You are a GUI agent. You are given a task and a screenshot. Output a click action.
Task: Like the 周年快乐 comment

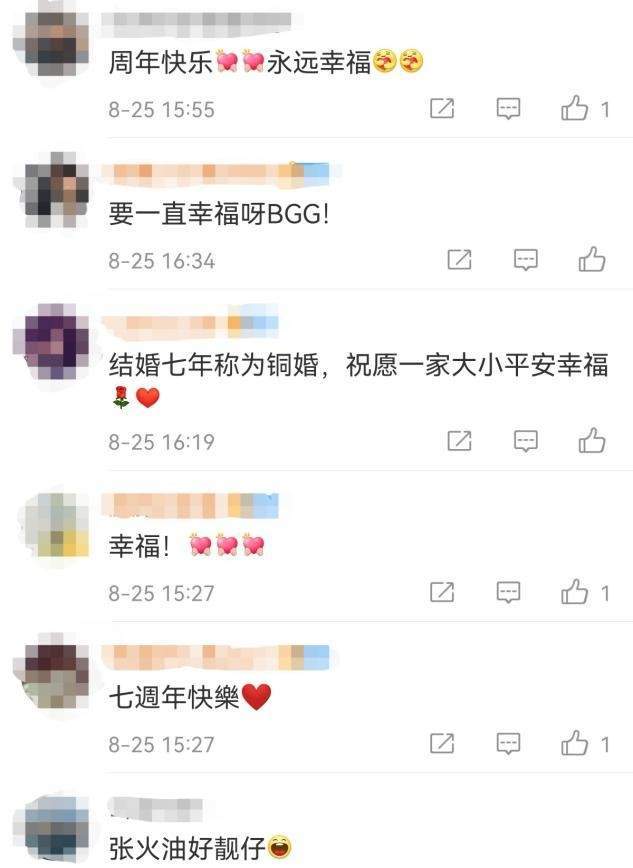tap(575, 108)
